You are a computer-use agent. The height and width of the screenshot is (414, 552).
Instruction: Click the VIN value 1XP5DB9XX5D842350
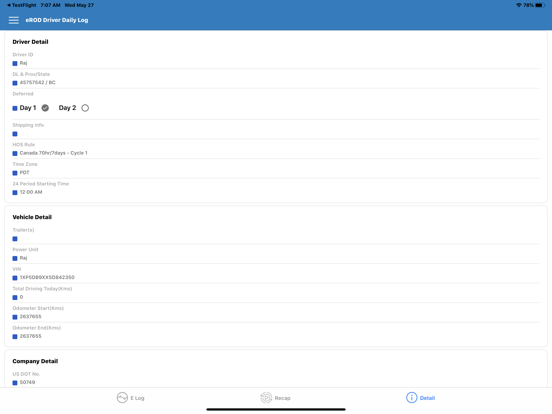coord(47,277)
